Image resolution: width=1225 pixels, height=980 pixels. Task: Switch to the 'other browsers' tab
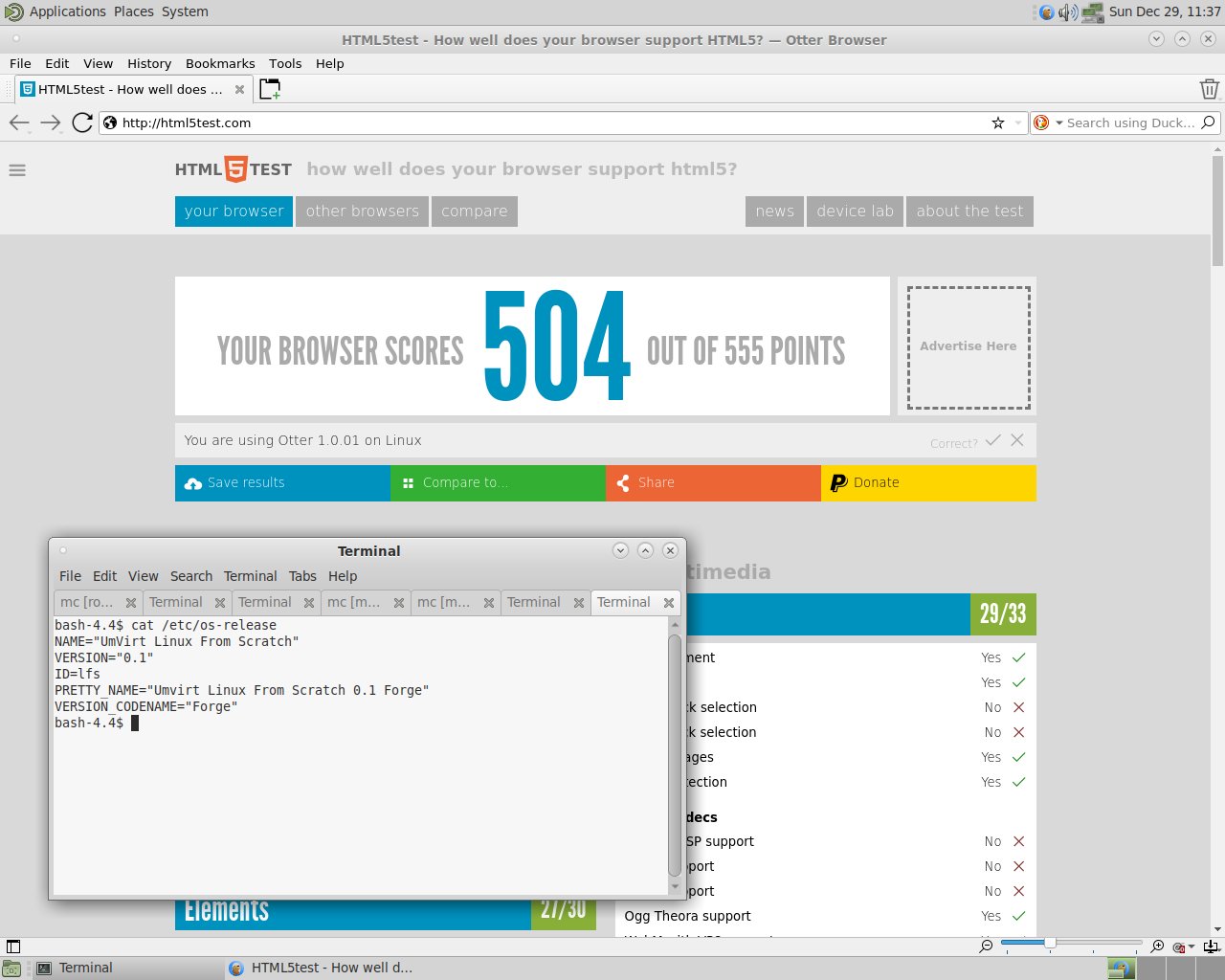tap(362, 212)
